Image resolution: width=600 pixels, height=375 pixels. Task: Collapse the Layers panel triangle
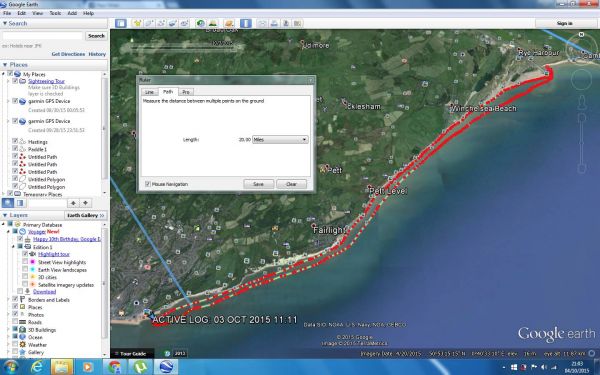click(x=5, y=215)
